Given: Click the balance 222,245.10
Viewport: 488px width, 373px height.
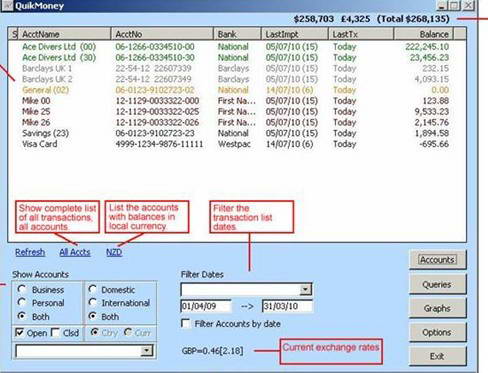Looking at the screenshot, I should pyautogui.click(x=427, y=47).
